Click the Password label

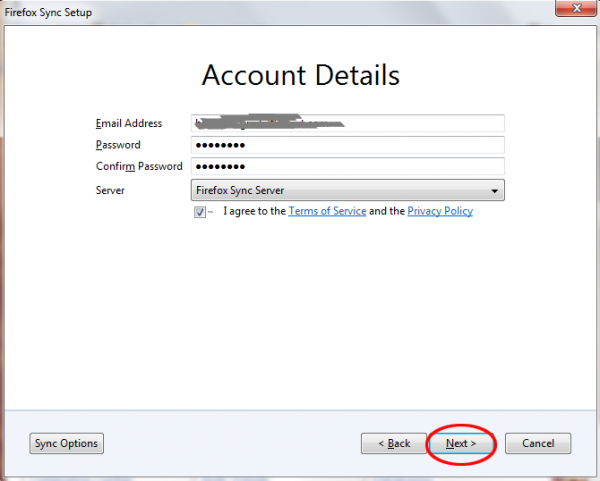118,145
